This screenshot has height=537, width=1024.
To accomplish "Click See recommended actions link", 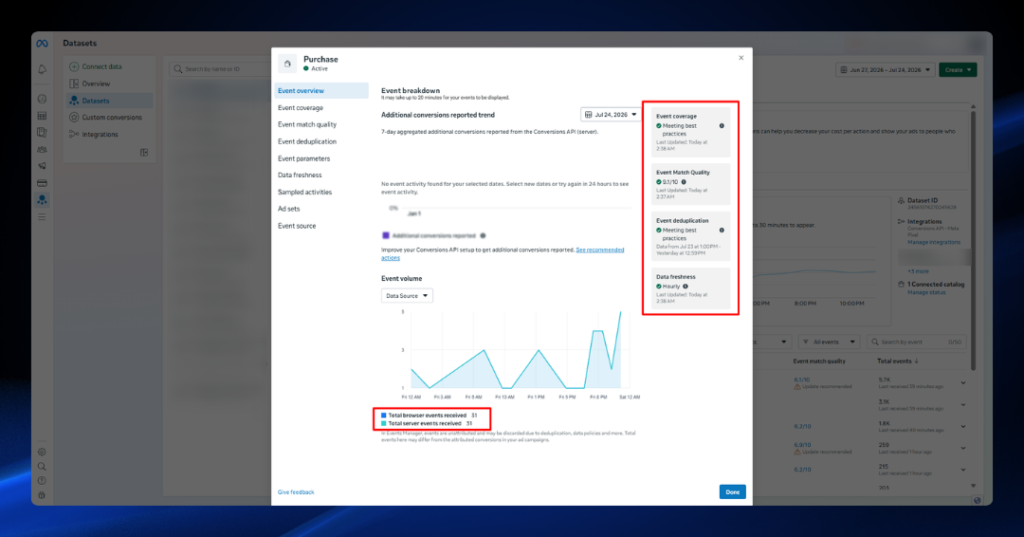I will 502,253.
